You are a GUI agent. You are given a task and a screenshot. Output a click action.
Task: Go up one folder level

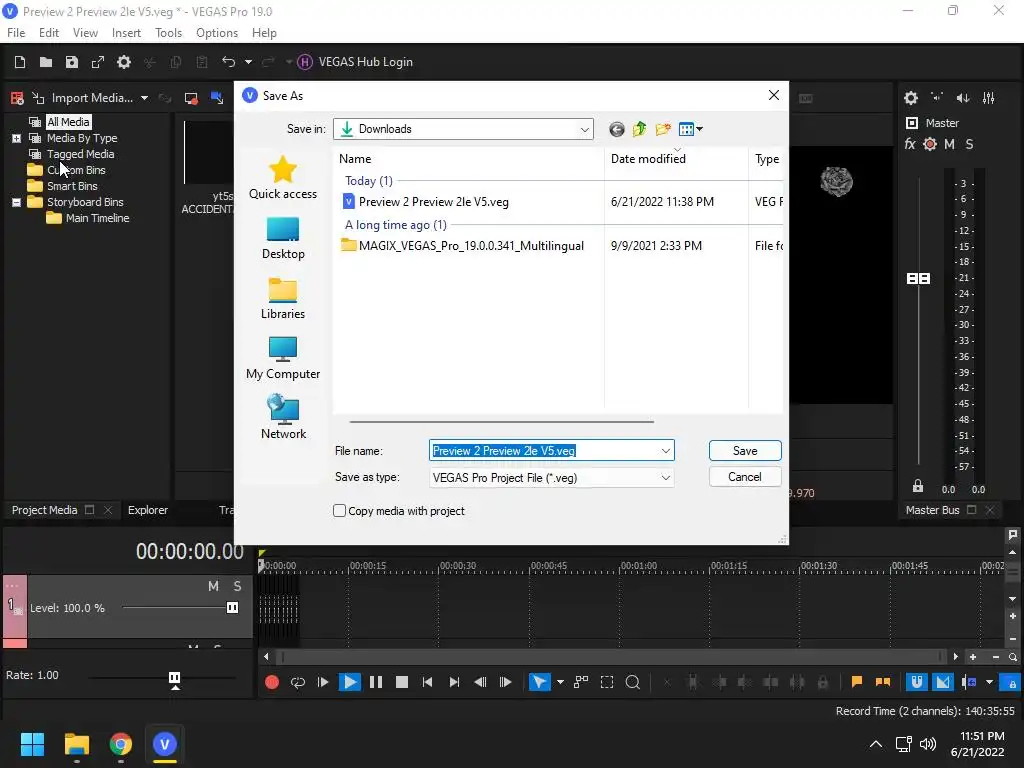tap(639, 129)
